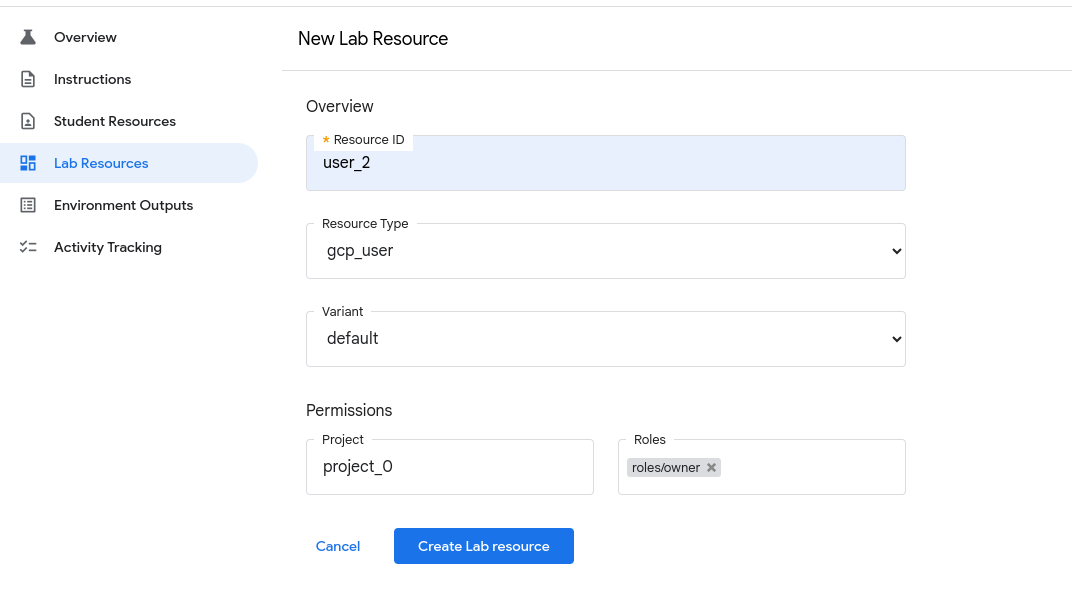Click the Overview flask icon

point(28,37)
